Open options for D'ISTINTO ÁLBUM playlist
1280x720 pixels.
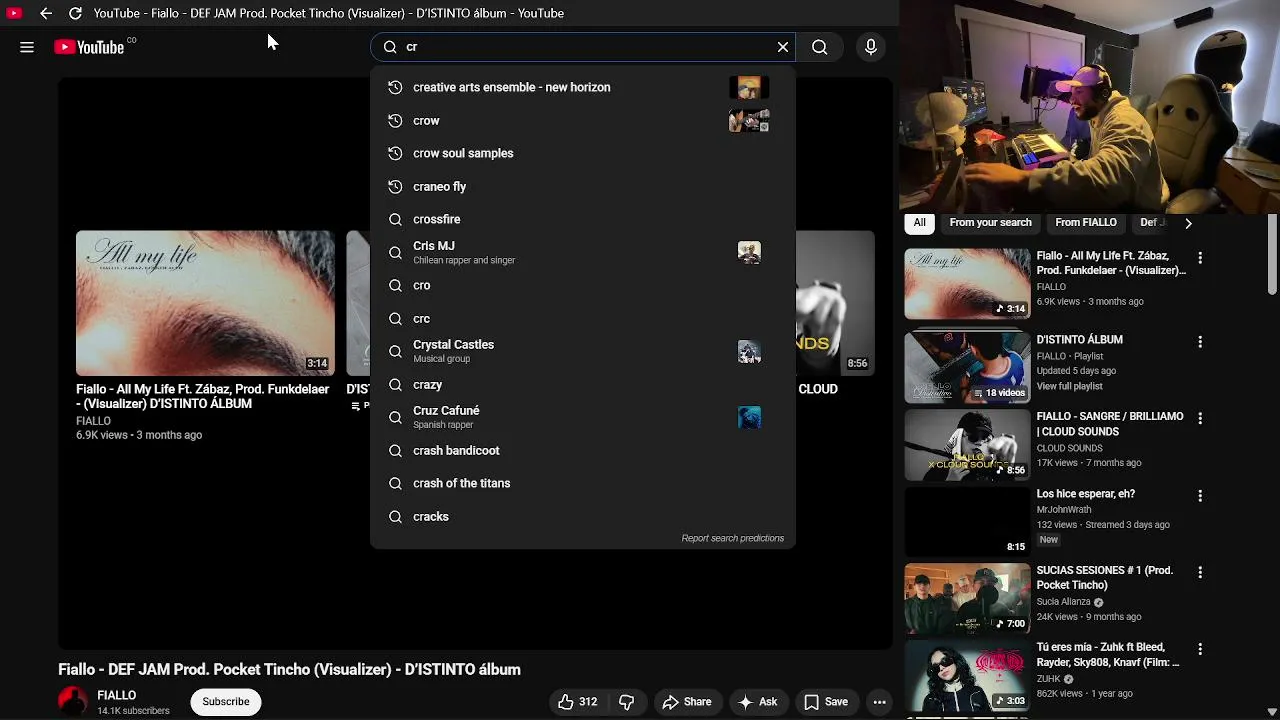1200,342
